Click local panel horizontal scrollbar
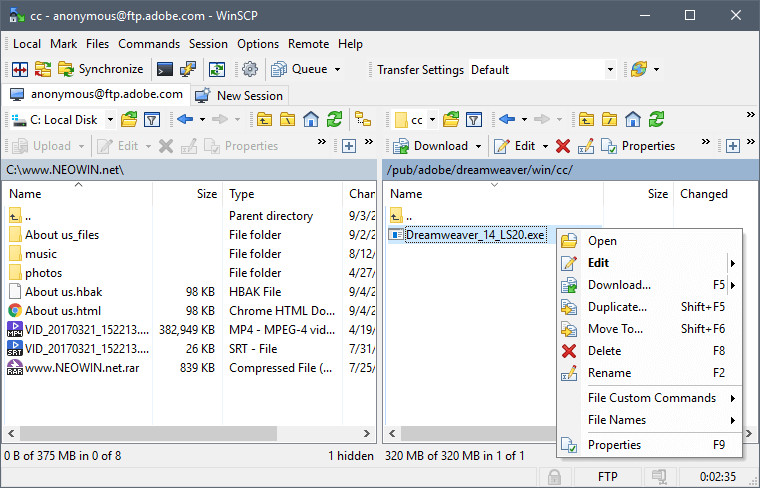Image resolution: width=760 pixels, height=488 pixels. click(x=148, y=433)
